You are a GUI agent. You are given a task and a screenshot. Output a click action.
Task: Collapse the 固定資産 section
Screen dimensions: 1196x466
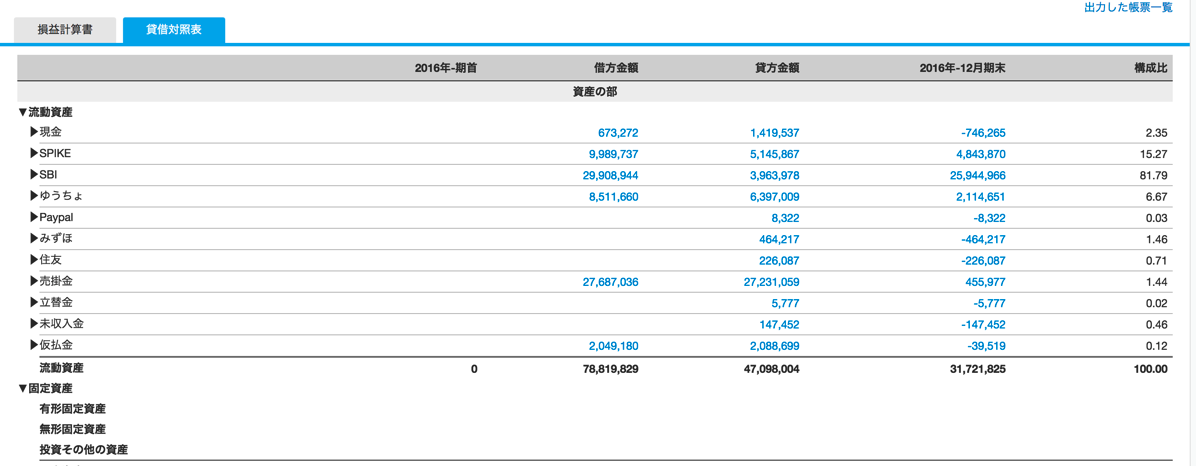[24, 388]
